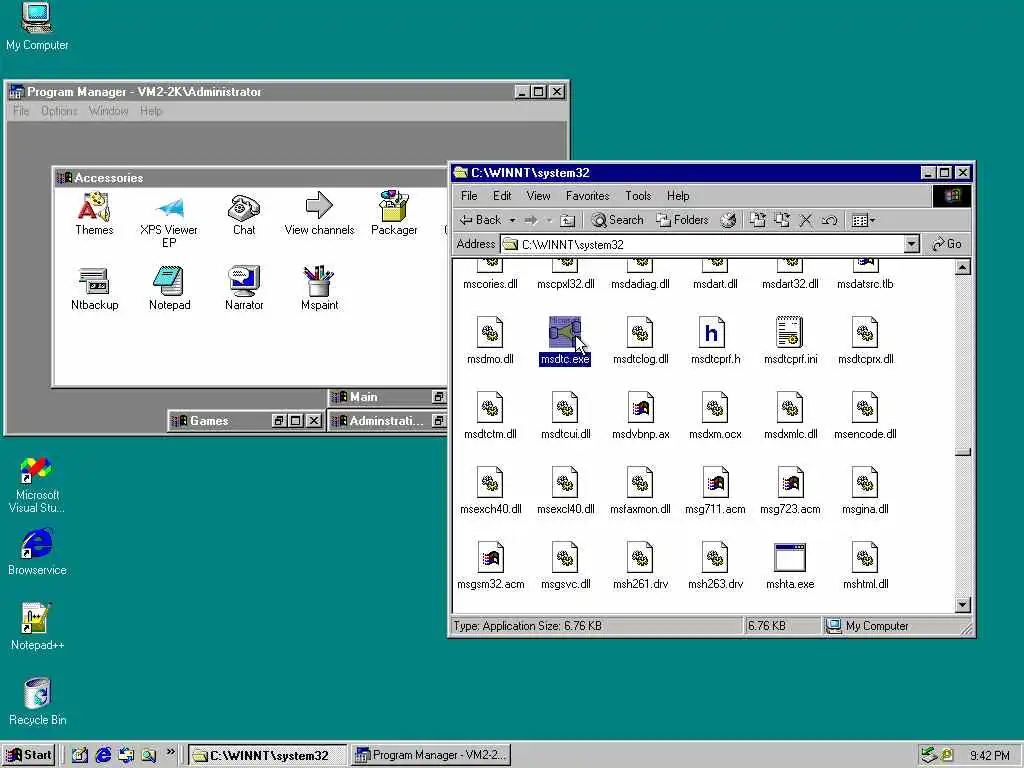The image size is (1024, 768).
Task: Open the Tools menu in Explorer
Action: pyautogui.click(x=638, y=196)
